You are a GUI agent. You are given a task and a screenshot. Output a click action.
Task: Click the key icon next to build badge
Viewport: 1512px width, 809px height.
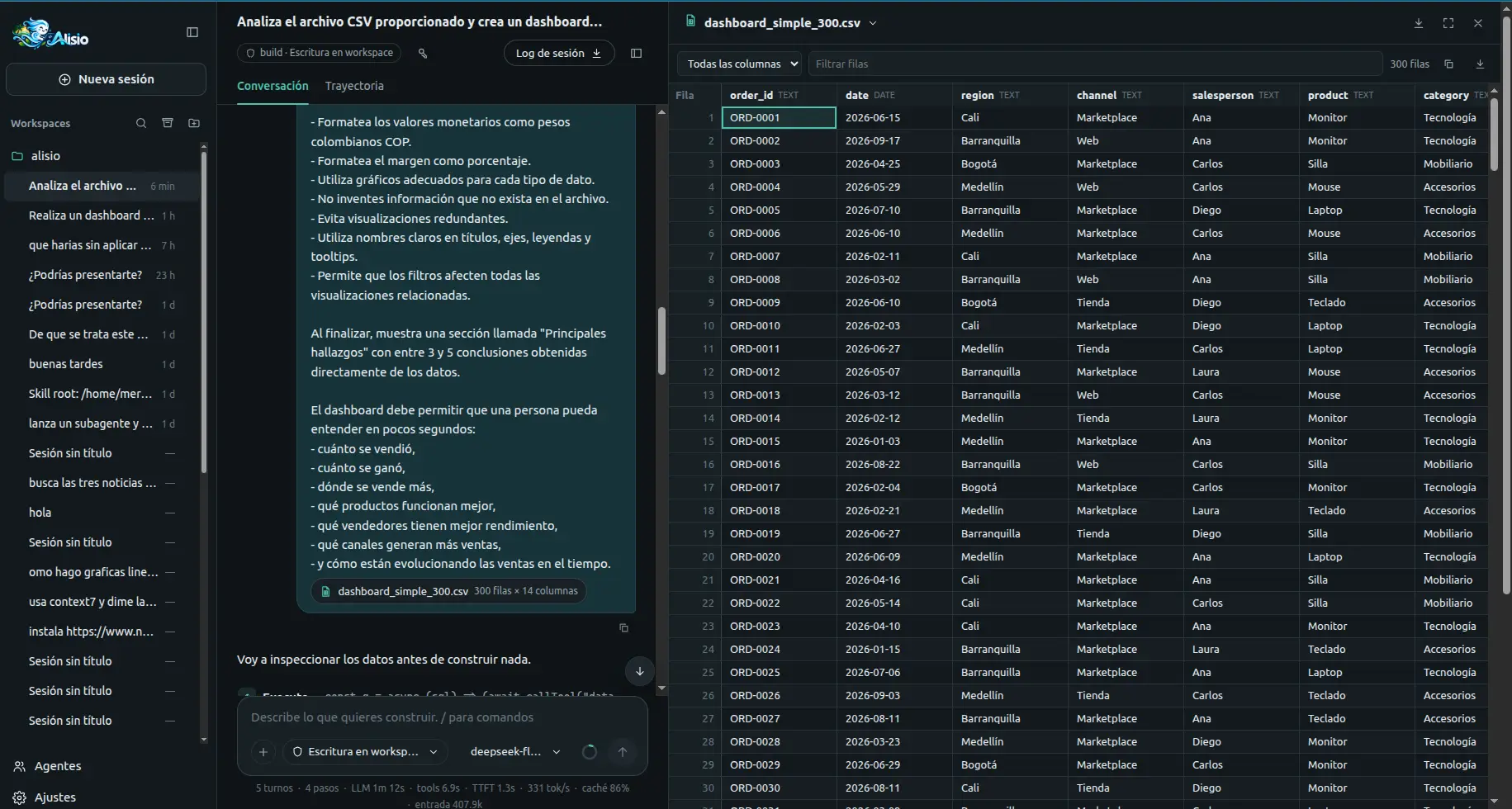click(x=423, y=53)
